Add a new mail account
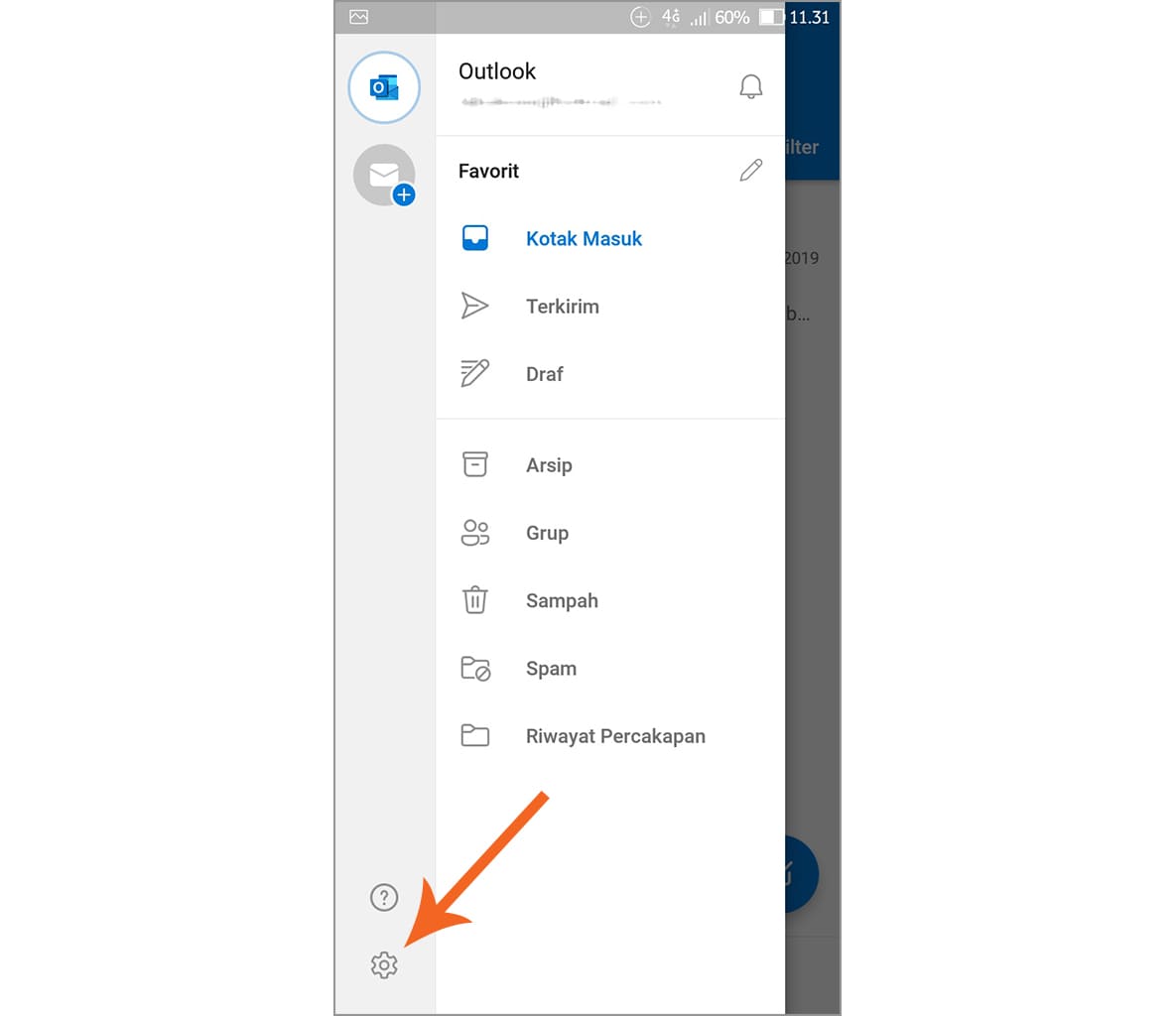Image resolution: width=1176 pixels, height=1016 pixels. pyautogui.click(x=384, y=176)
